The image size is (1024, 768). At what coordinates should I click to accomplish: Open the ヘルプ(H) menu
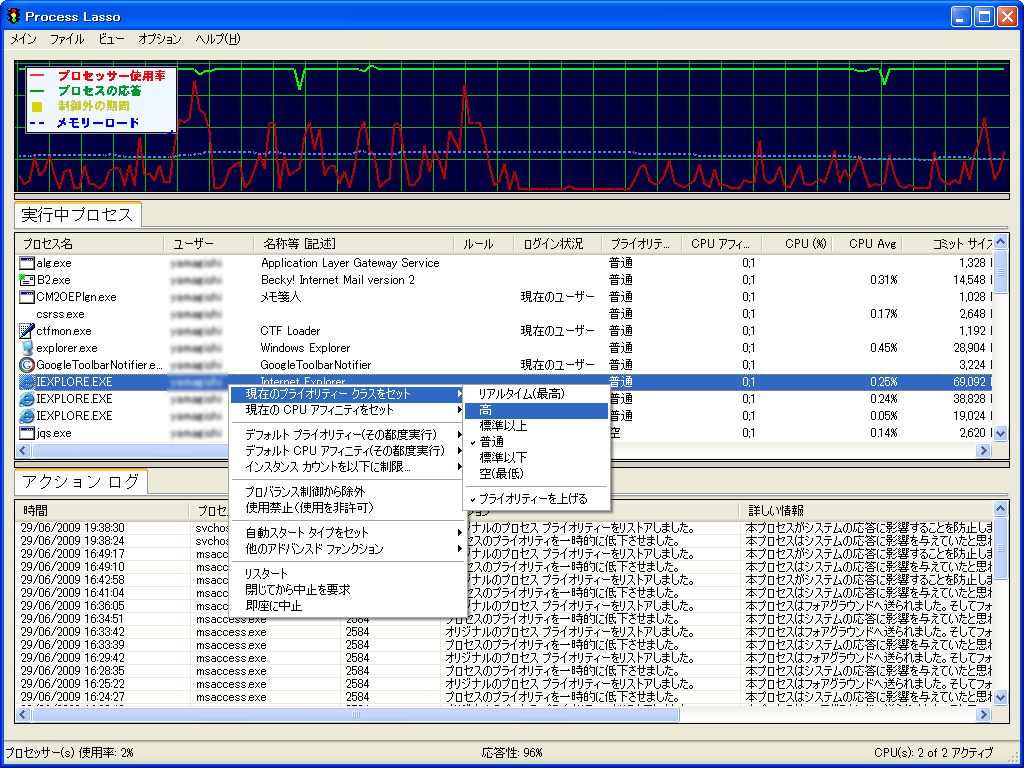pyautogui.click(x=218, y=39)
